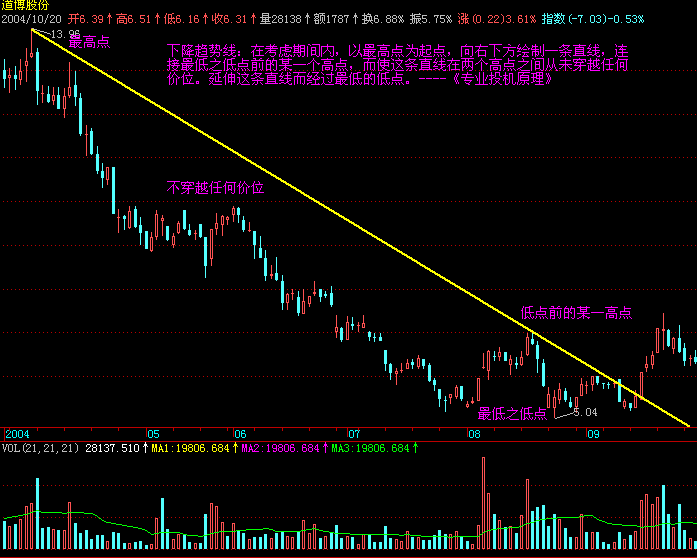Select the yellow downtrend line
The image size is (697, 558).
360,227
